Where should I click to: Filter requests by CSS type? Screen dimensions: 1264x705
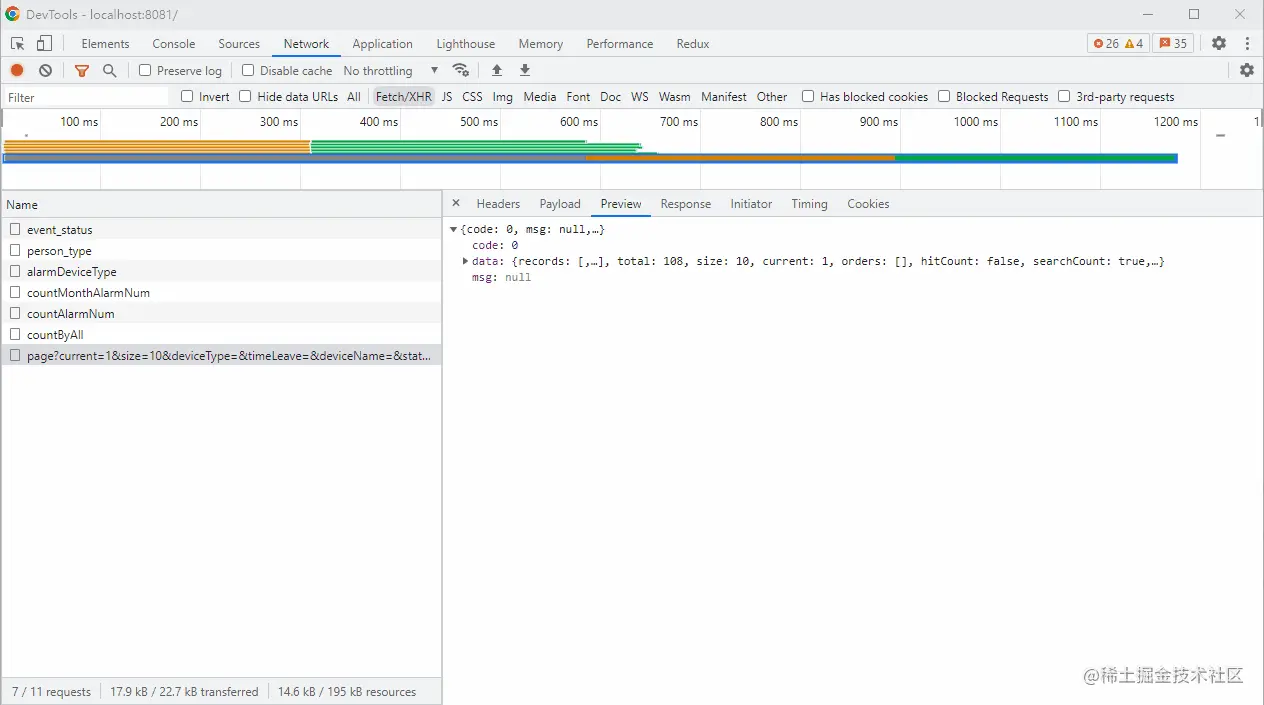click(472, 96)
